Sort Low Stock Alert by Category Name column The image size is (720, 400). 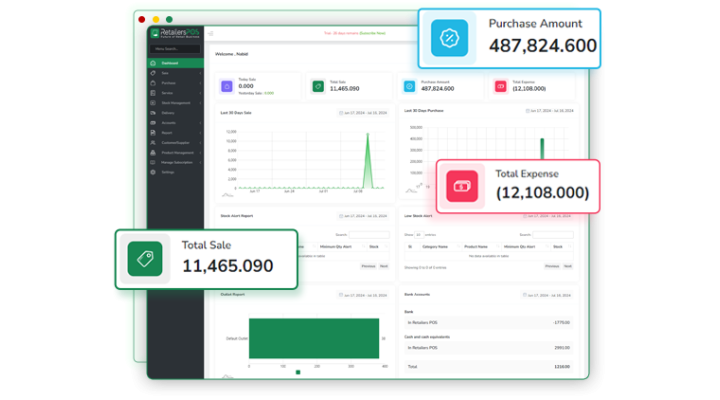[x=439, y=247]
